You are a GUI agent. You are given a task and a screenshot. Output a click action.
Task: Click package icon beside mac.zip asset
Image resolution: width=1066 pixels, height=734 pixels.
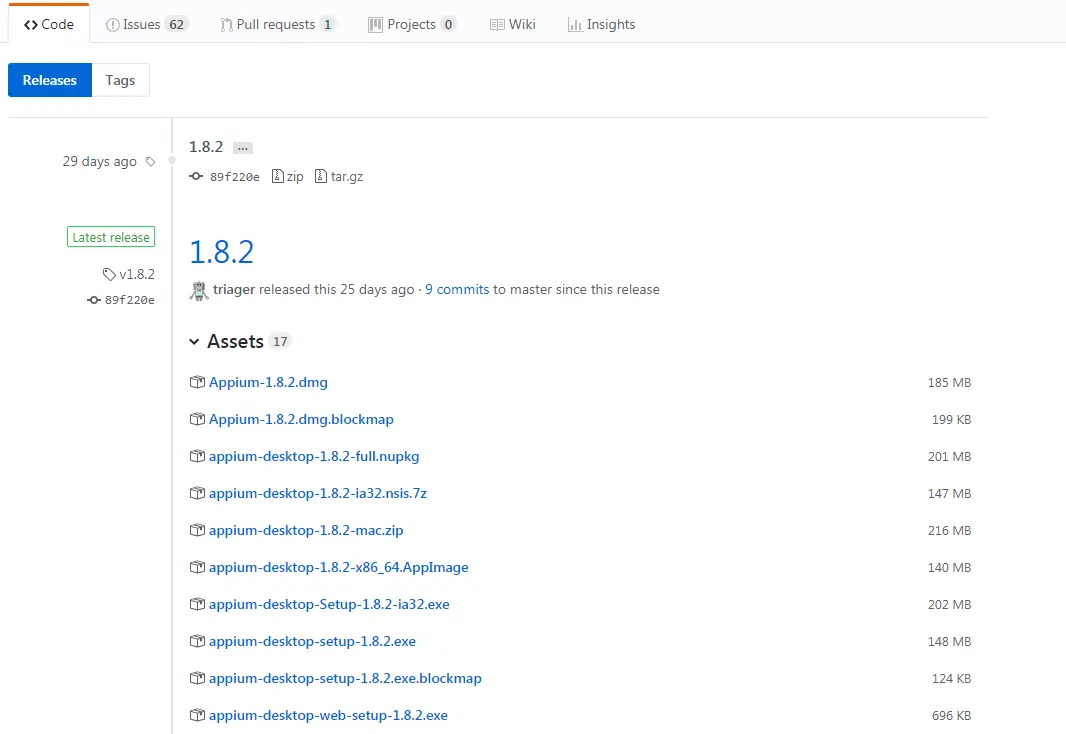tap(197, 530)
